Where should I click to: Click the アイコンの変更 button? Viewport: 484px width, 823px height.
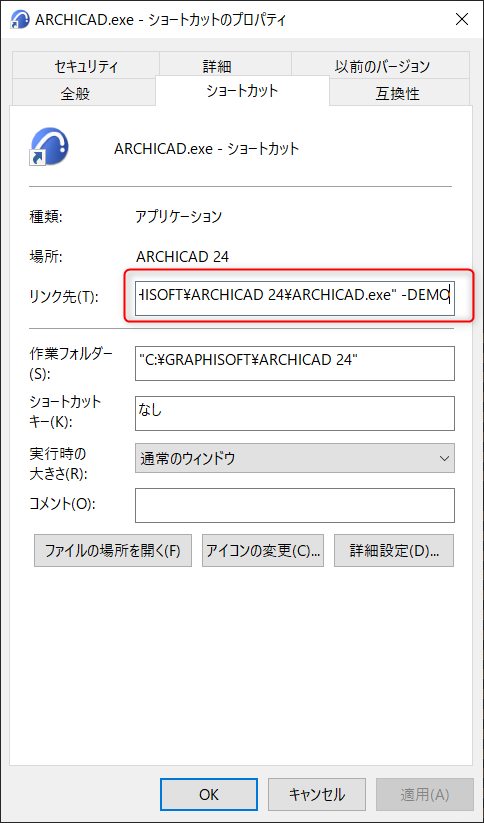(263, 551)
